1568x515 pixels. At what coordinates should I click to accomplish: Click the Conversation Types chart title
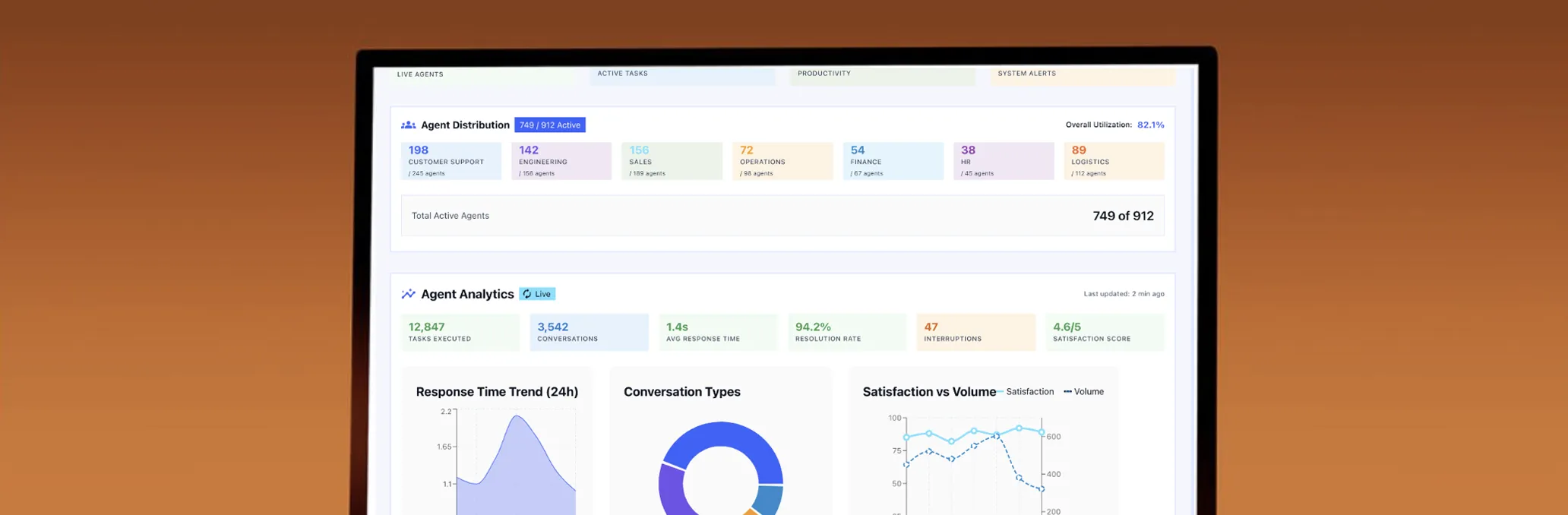[682, 392]
